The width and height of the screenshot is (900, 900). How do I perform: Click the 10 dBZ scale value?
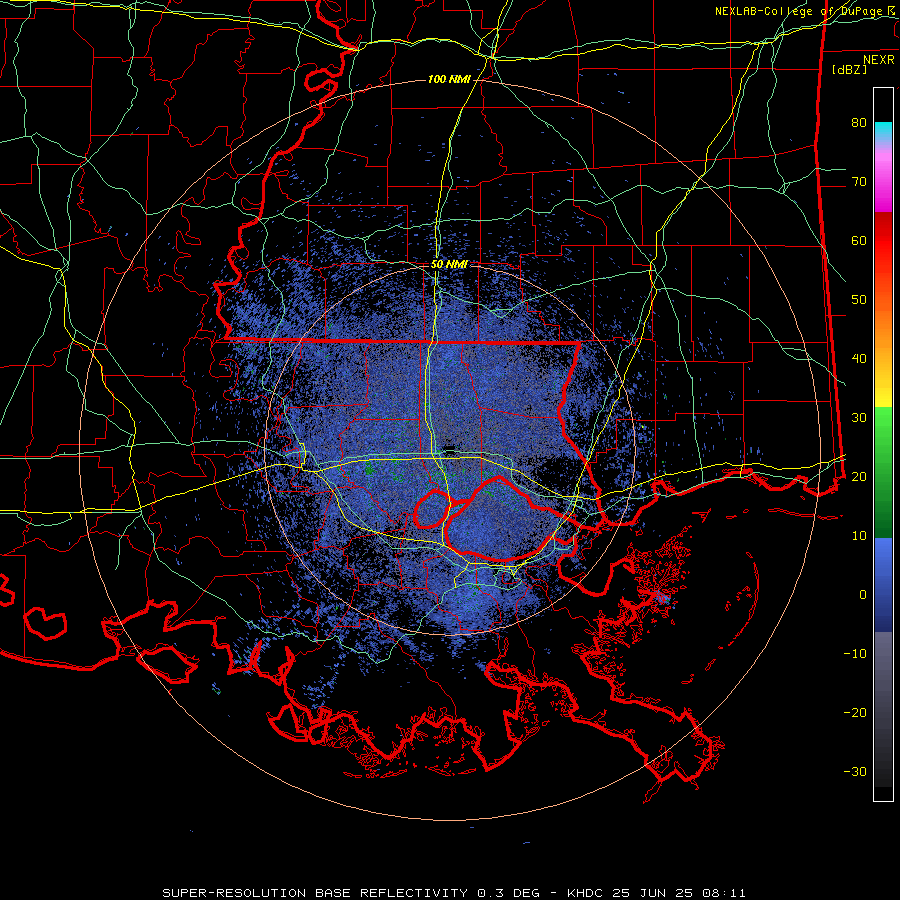point(859,536)
